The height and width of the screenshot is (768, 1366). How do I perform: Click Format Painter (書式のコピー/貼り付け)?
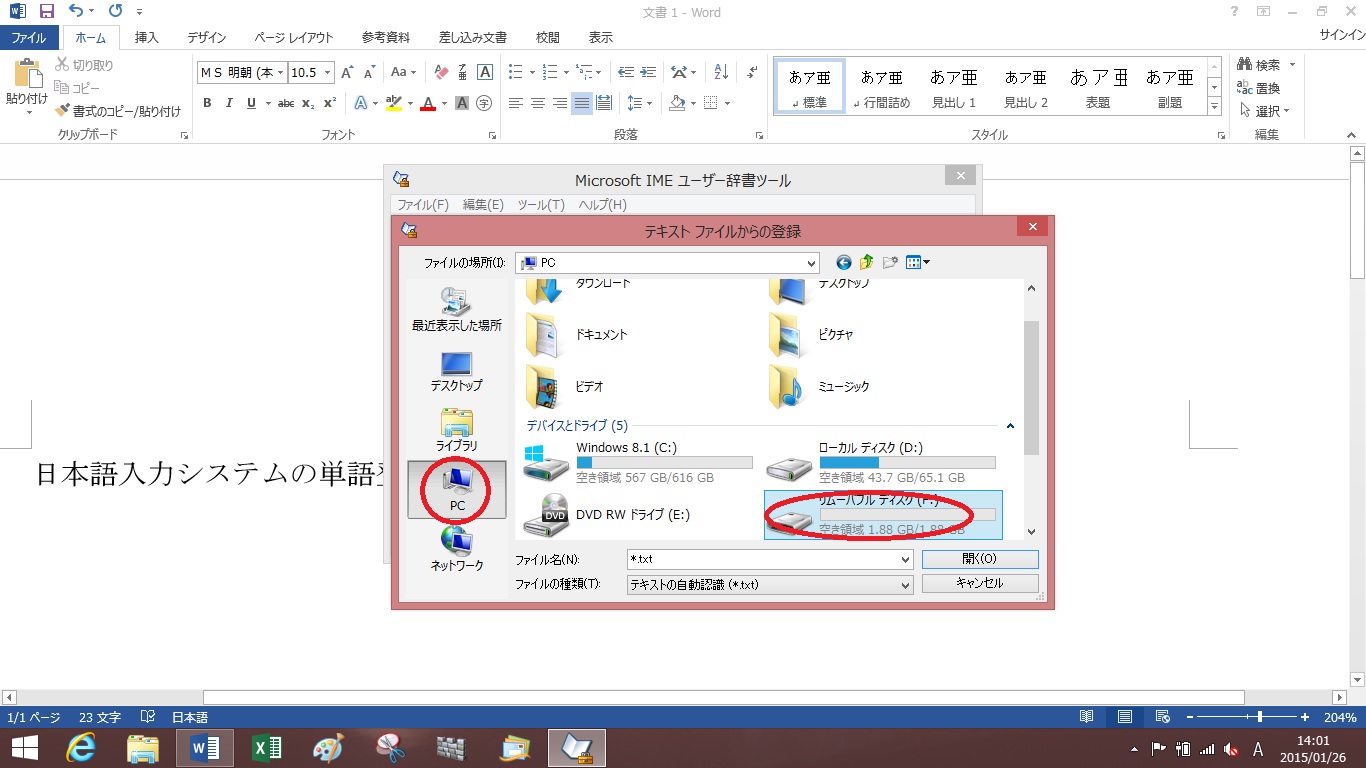coord(118,111)
